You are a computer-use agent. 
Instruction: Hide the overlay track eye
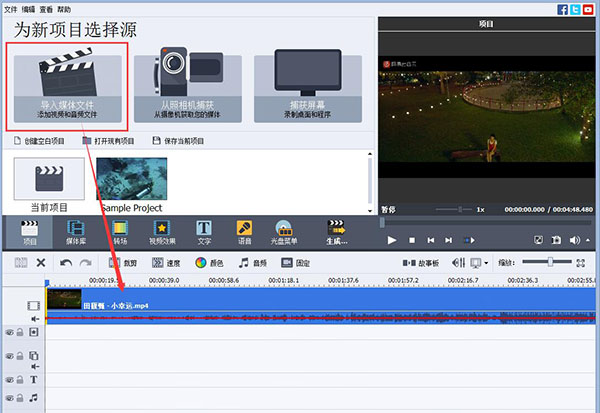[9, 356]
